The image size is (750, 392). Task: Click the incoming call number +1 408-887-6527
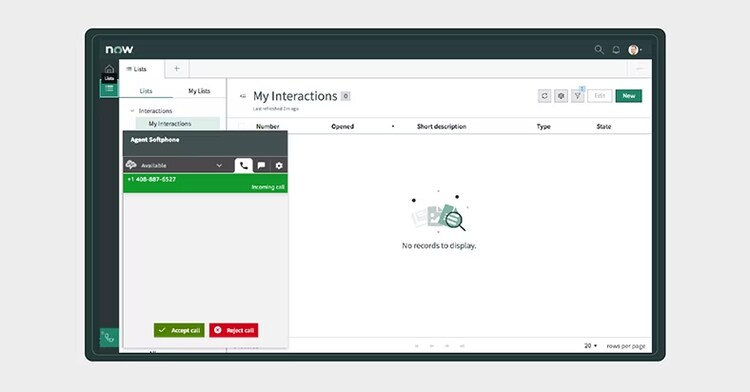tap(152, 179)
